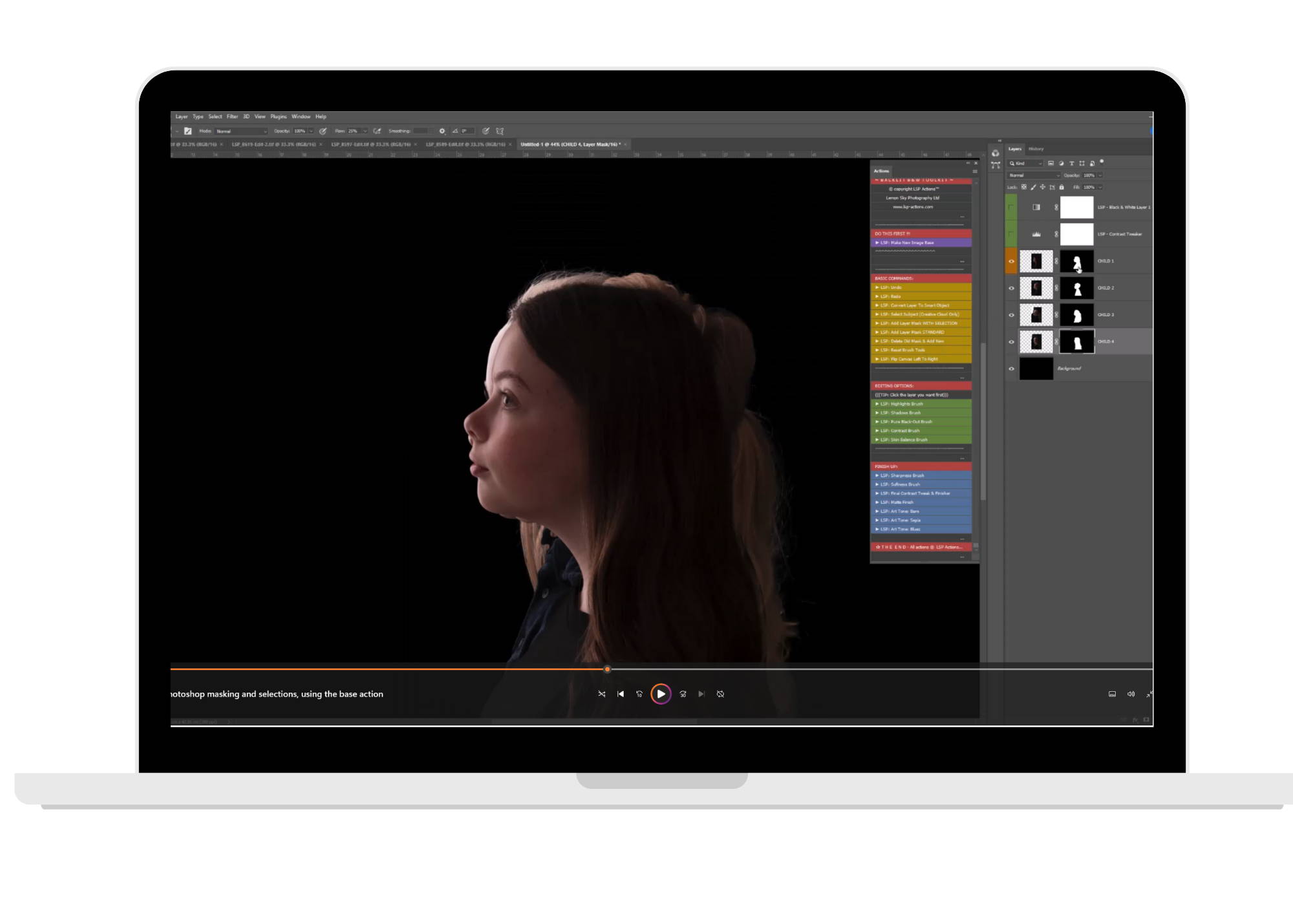
Task: Filter layers by shape layers icon
Action: [1082, 164]
